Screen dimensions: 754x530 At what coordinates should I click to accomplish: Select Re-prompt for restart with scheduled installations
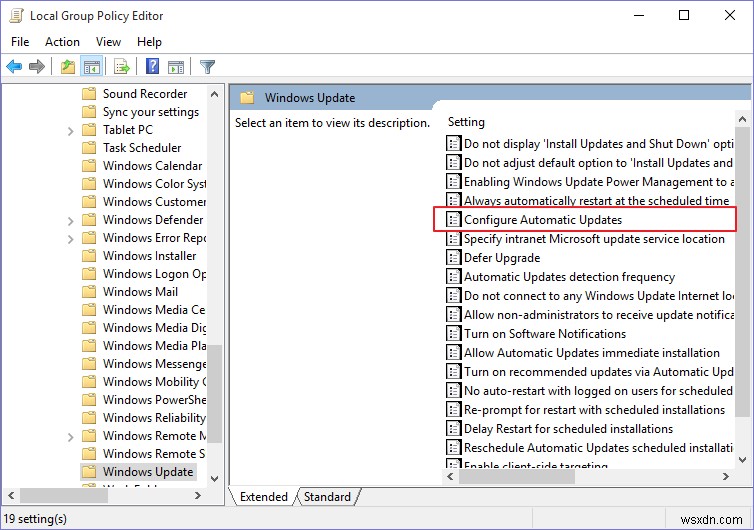pos(594,410)
